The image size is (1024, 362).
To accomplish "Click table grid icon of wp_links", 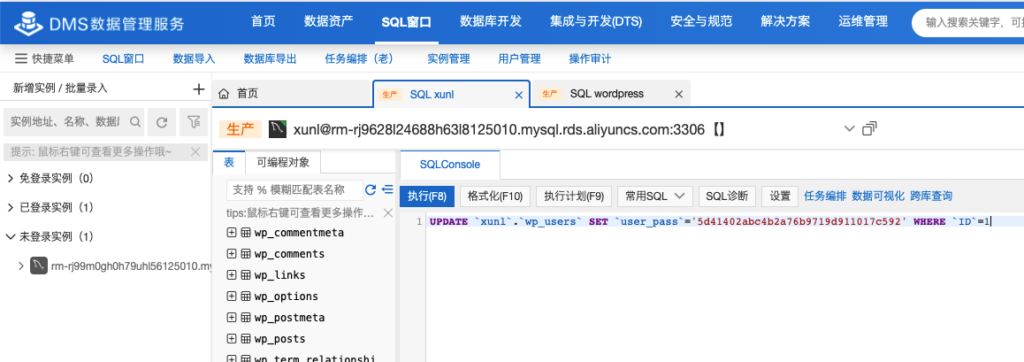I will (246, 275).
